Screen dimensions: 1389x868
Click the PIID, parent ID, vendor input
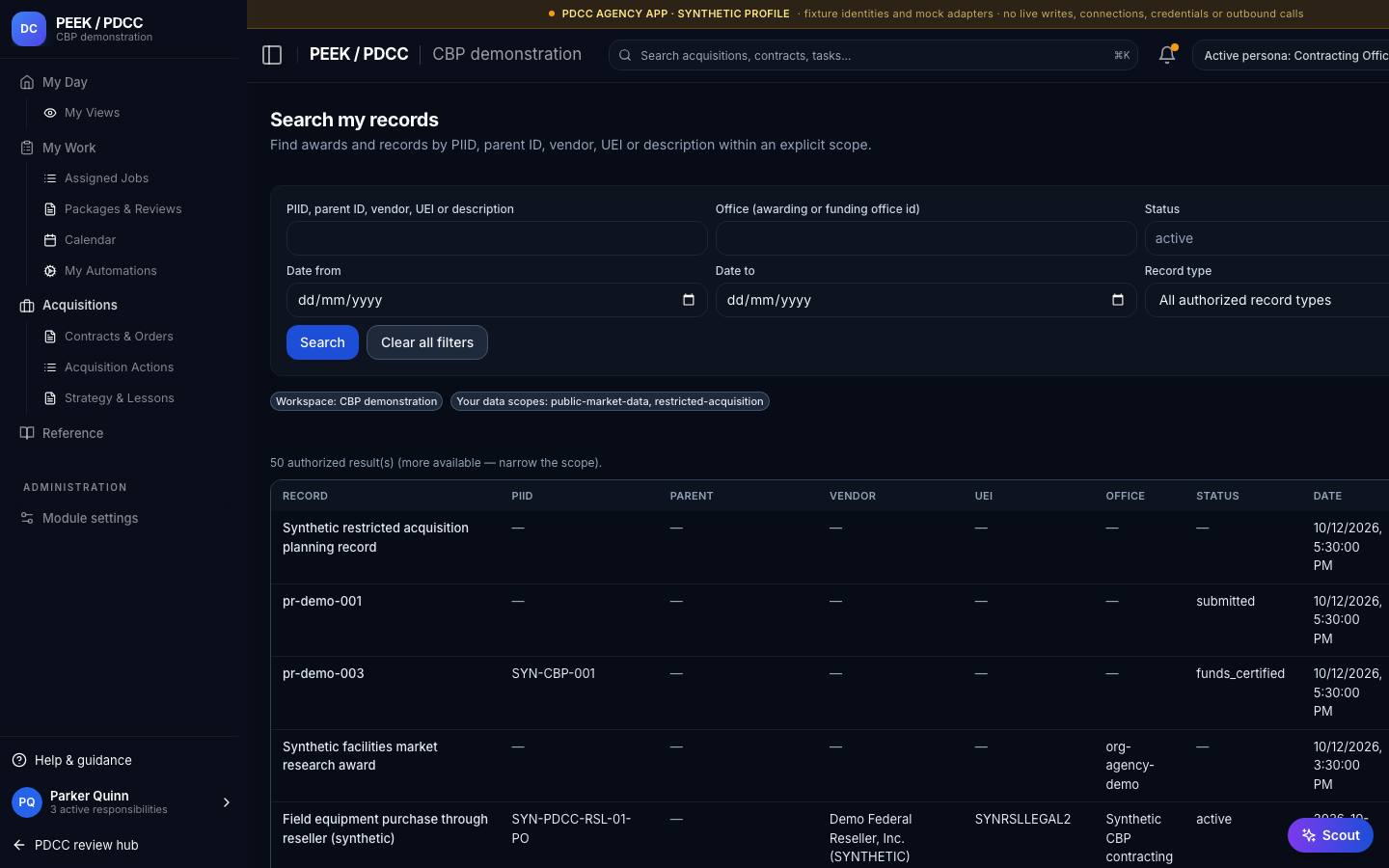click(497, 238)
